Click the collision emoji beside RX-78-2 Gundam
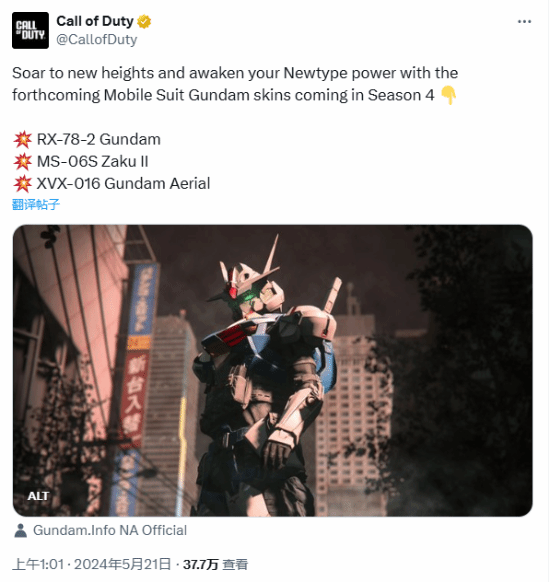The width and height of the screenshot is (550, 582). pos(23,140)
